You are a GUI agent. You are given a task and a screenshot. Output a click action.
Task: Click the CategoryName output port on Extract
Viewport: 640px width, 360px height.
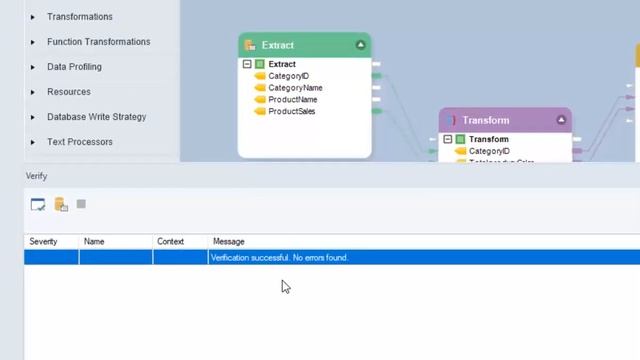(x=376, y=87)
